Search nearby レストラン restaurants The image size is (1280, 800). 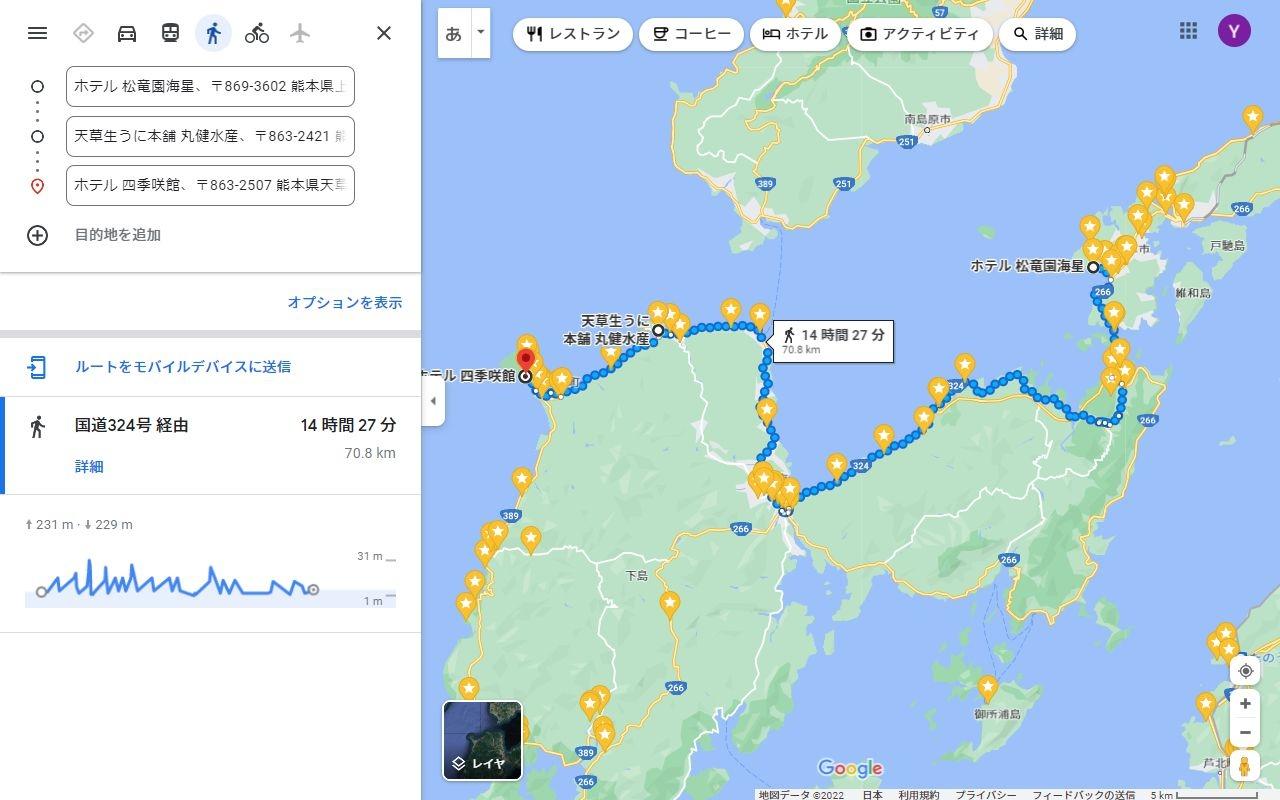point(573,34)
